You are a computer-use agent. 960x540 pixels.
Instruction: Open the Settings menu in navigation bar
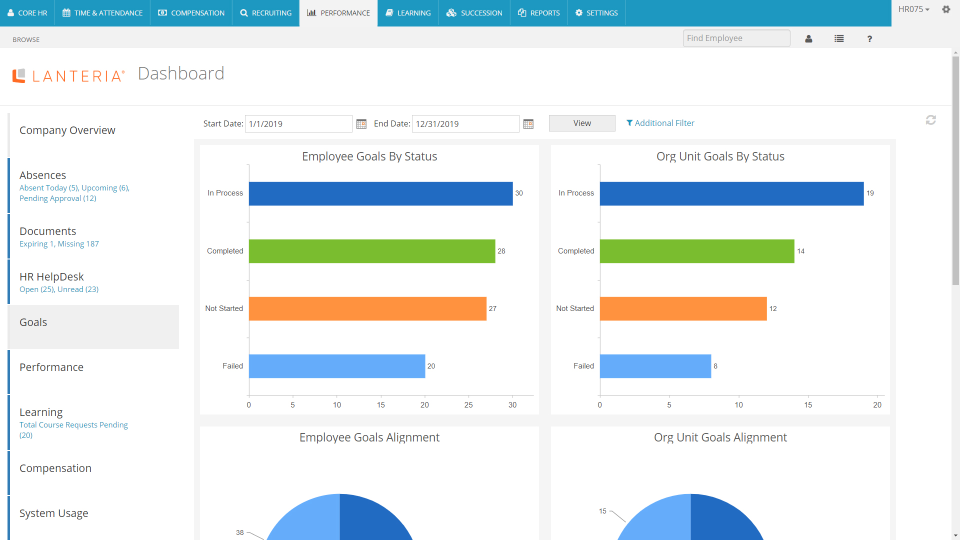coord(596,13)
